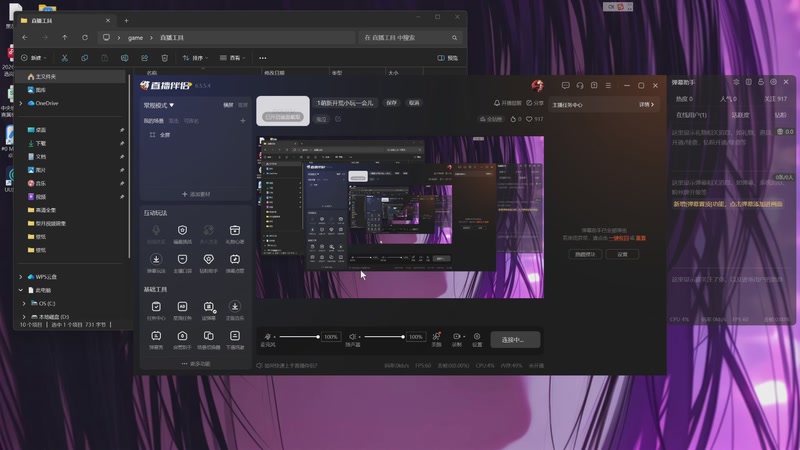The image size is (800, 450).
Task: Open the 场景切换器 tool
Action: [209, 339]
